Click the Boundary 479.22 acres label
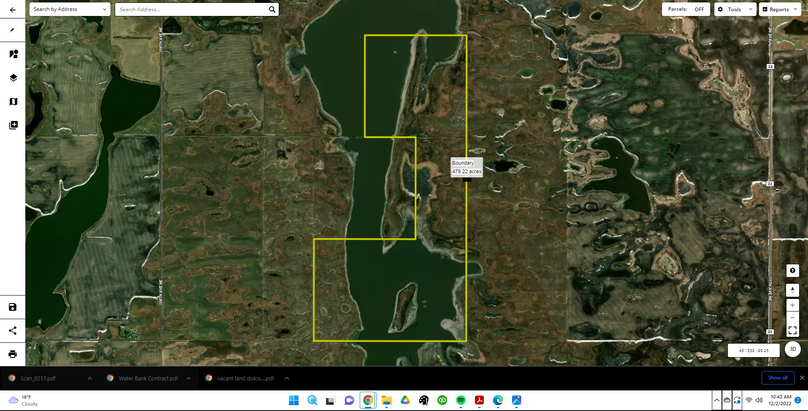Viewport: 808px width, 411px height. point(466,167)
